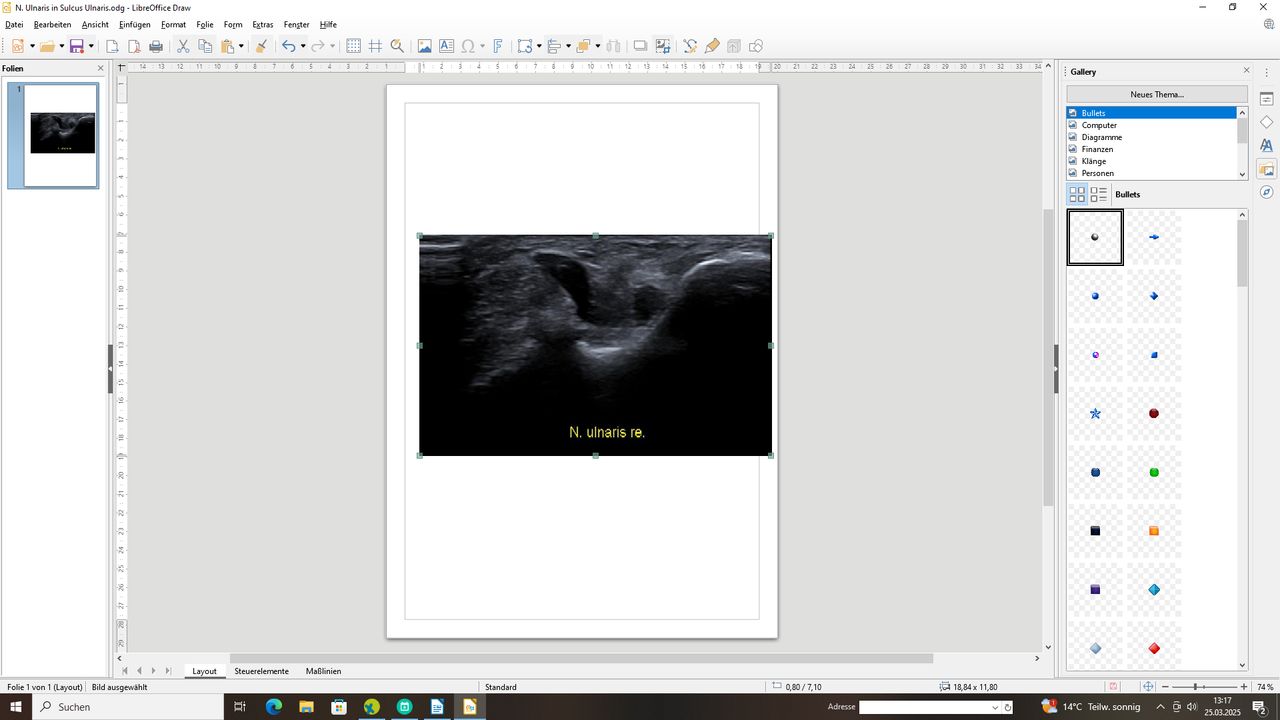Click the Undo arrow icon
The width and height of the screenshot is (1280, 720).
288,46
